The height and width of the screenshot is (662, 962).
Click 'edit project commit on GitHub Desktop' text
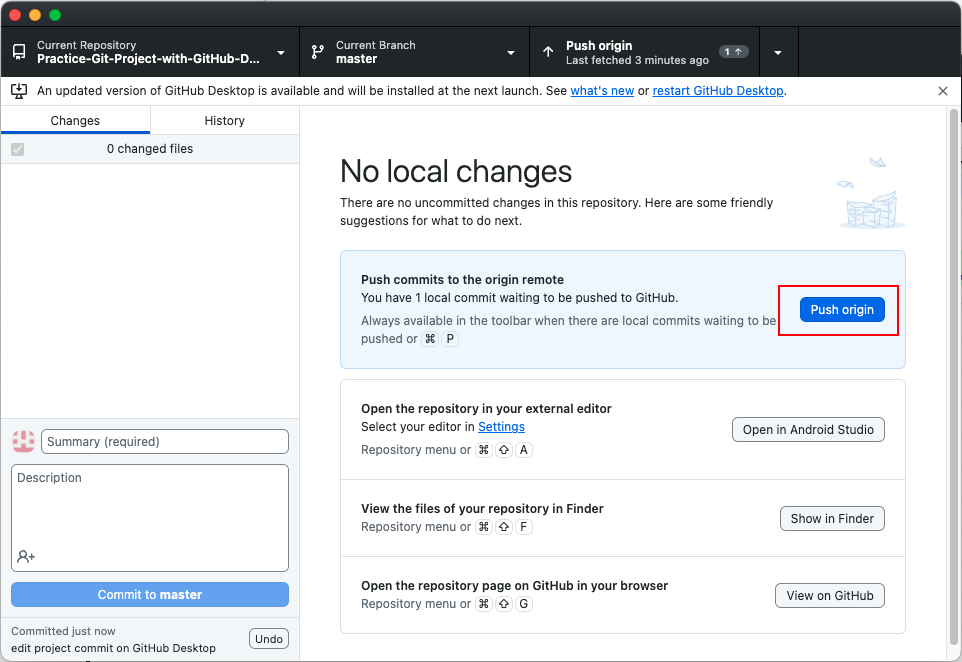[114, 648]
